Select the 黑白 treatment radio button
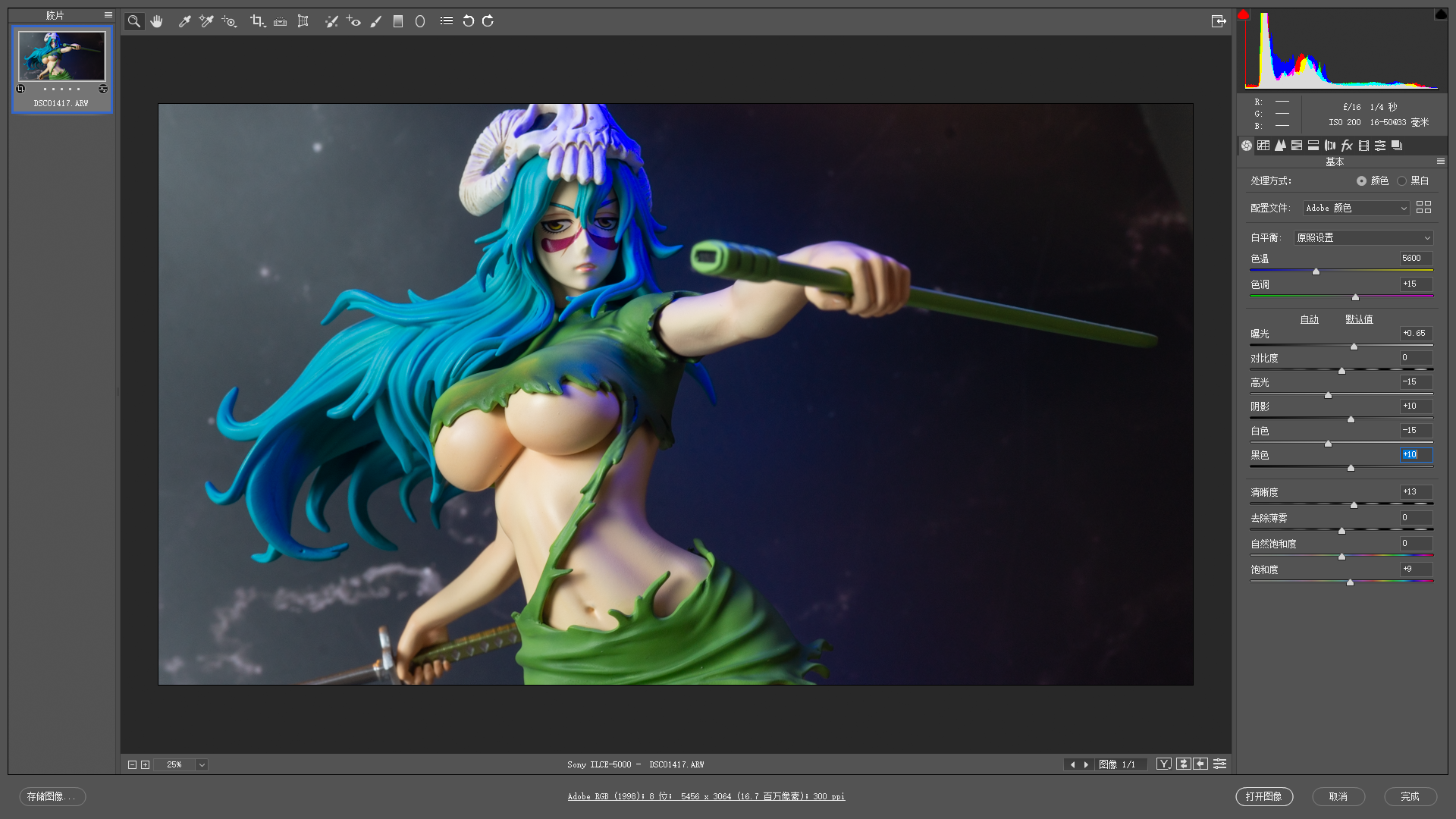 1401,180
